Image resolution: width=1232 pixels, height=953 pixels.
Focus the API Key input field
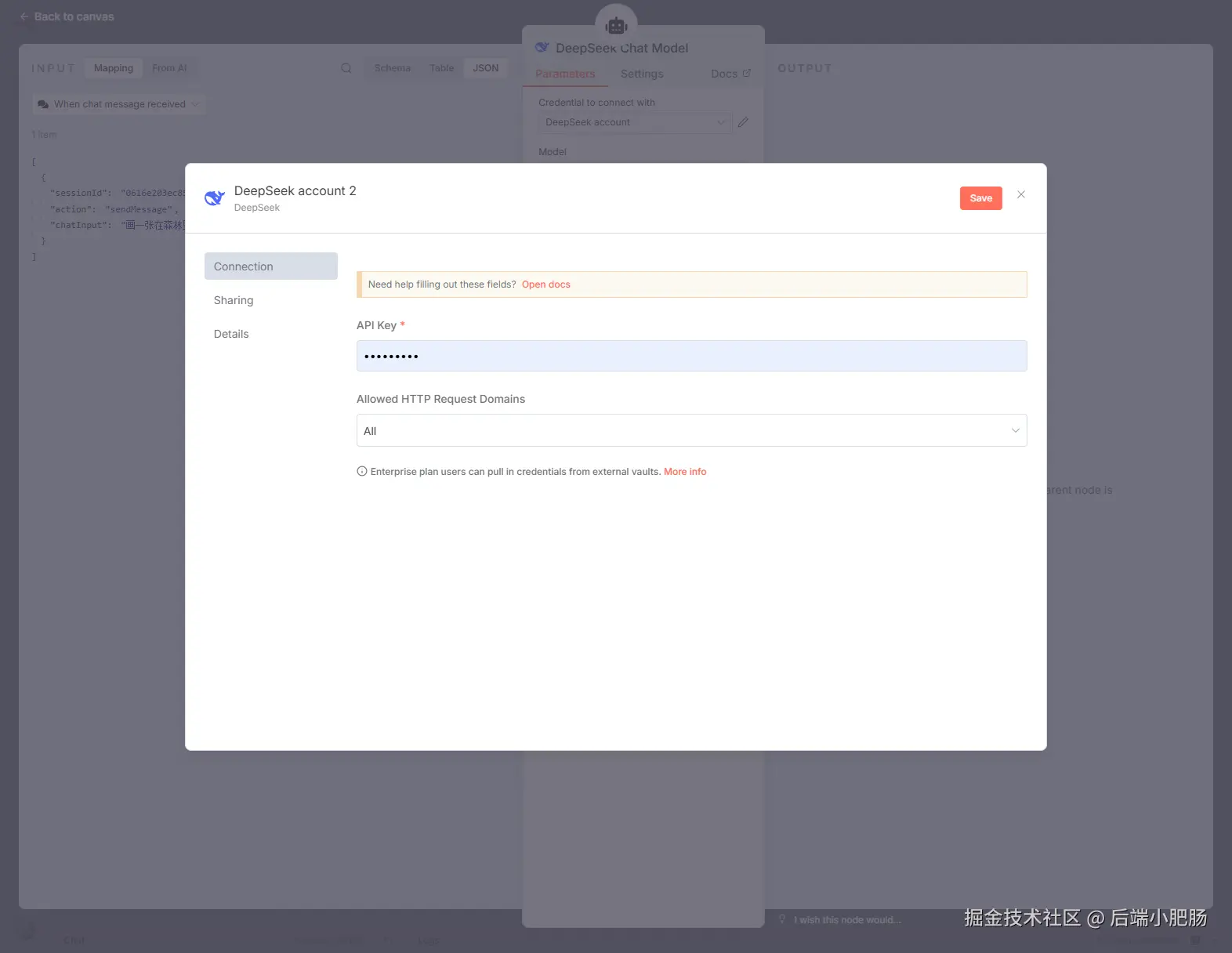coord(691,356)
